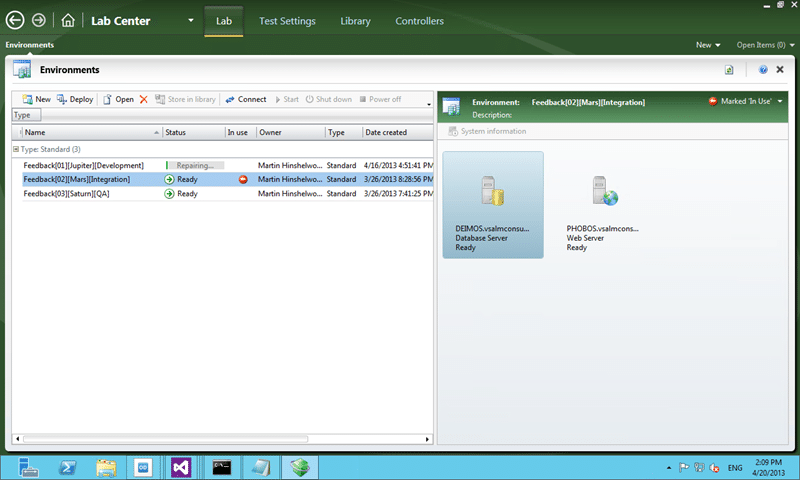Open the green Test Manager taskbar icon

tap(300, 467)
